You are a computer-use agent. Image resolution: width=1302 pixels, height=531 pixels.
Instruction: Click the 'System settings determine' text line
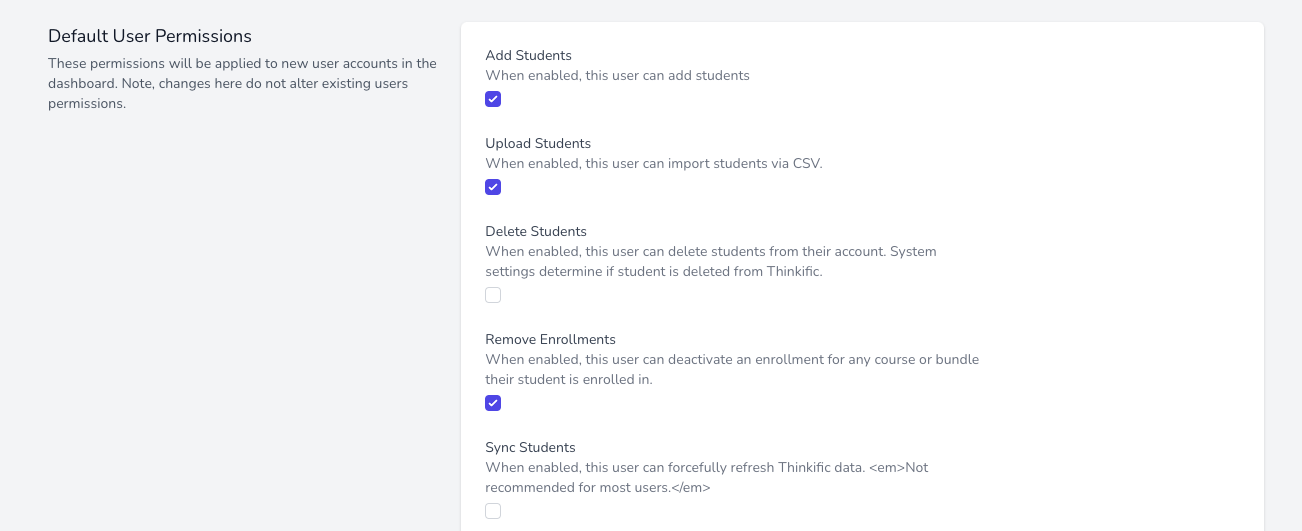(x=653, y=271)
